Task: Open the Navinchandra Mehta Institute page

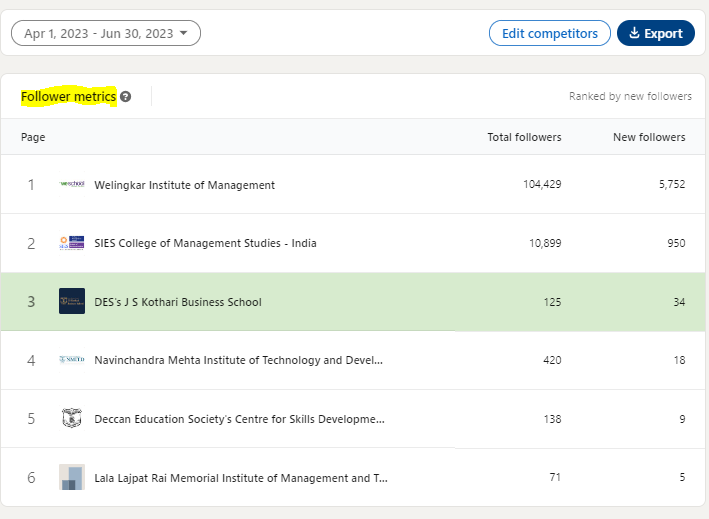Action: tap(238, 360)
